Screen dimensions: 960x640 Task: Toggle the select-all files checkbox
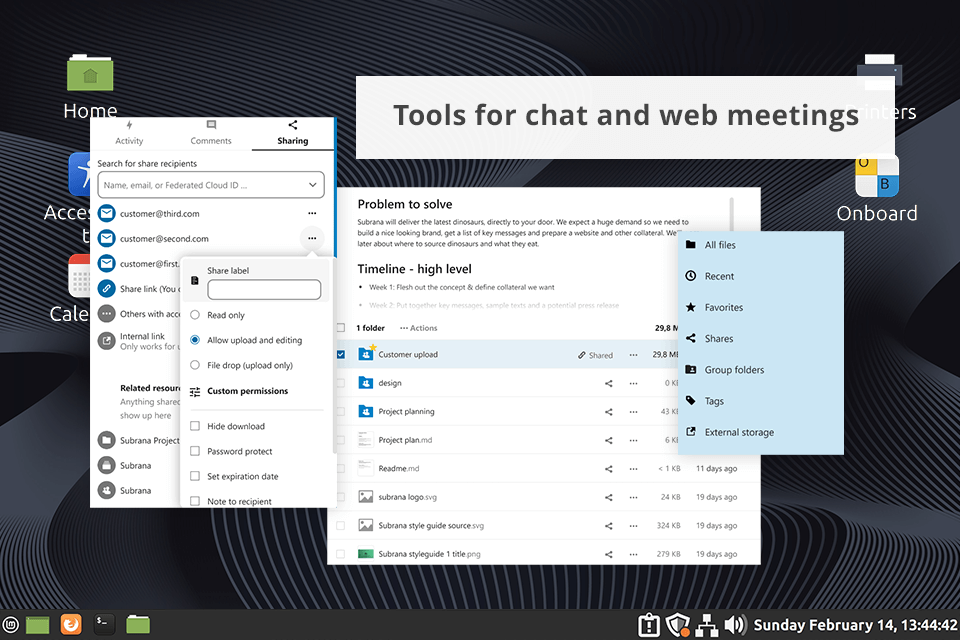click(341, 328)
